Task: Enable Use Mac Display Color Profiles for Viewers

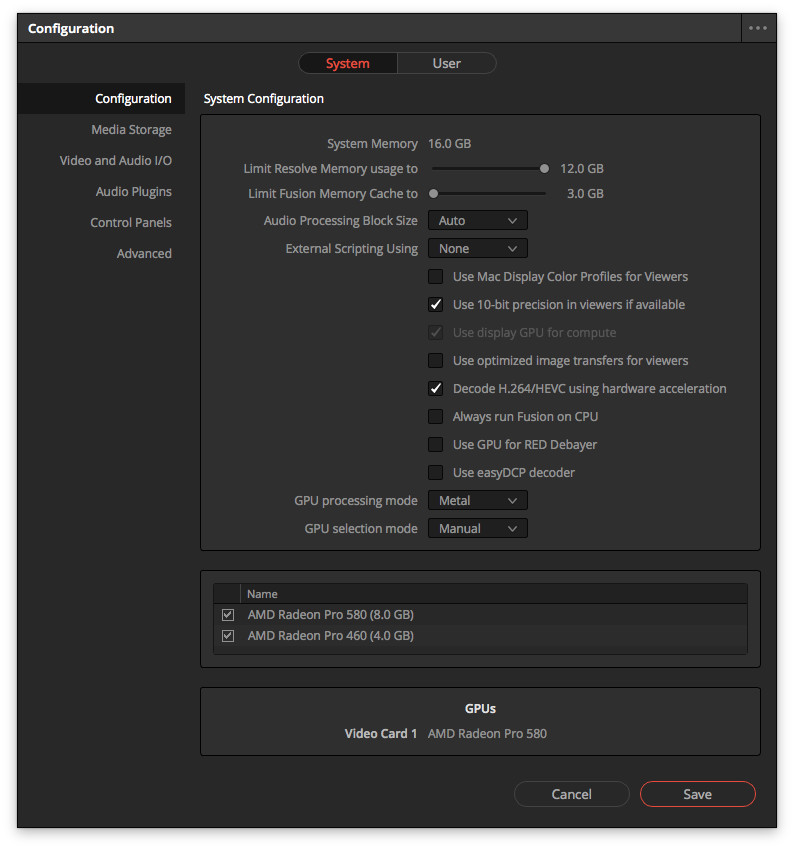Action: coord(435,277)
